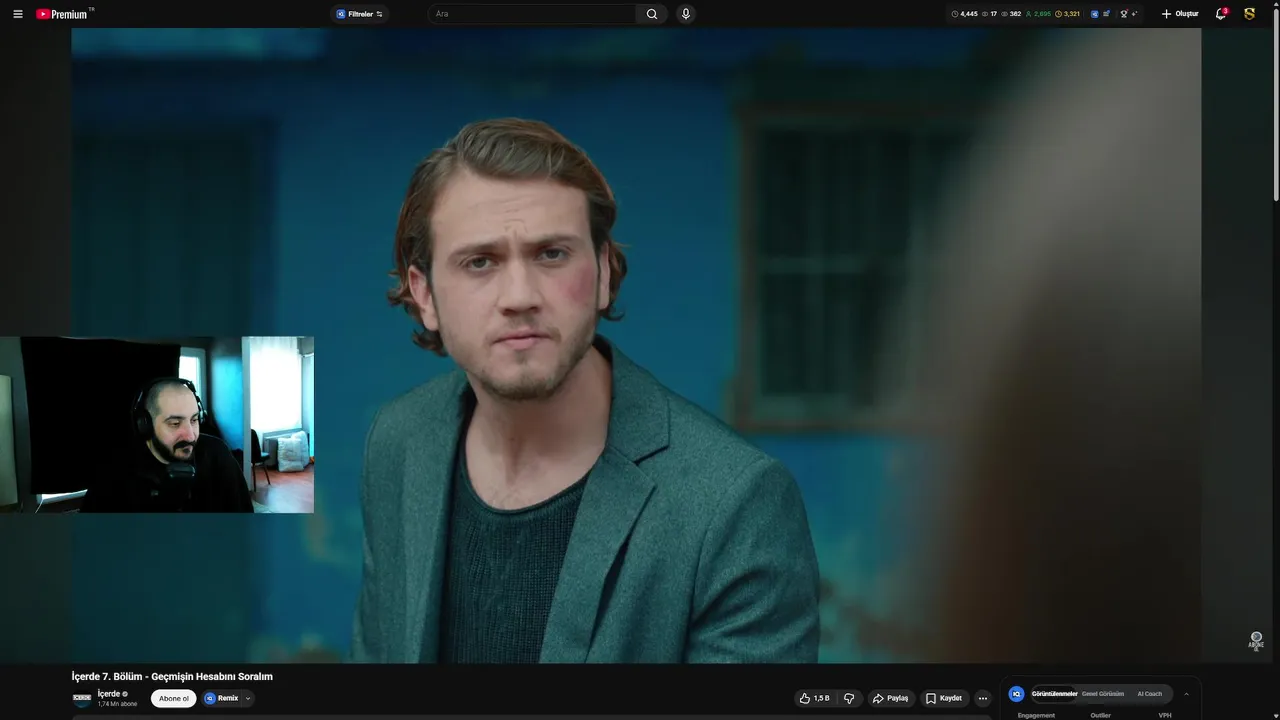Click the İçerde channel avatar
This screenshot has width=1280, height=720.
[x=82, y=698]
